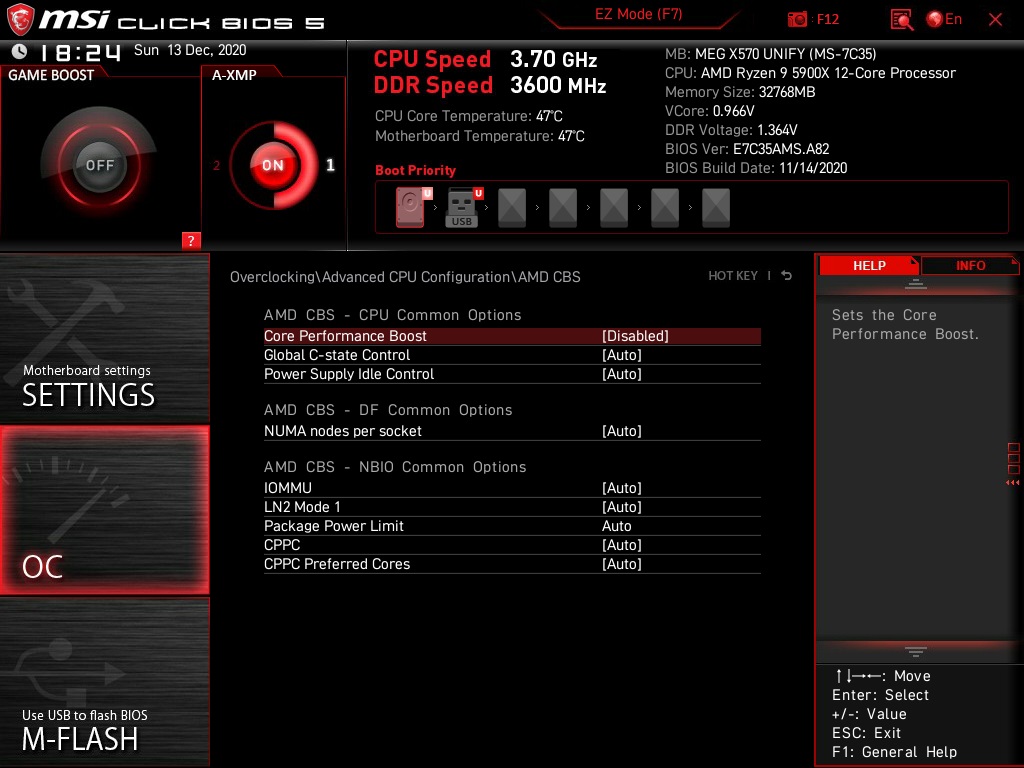Open the BIOS search magnifier icon
The image size is (1024, 768).
[x=901, y=20]
